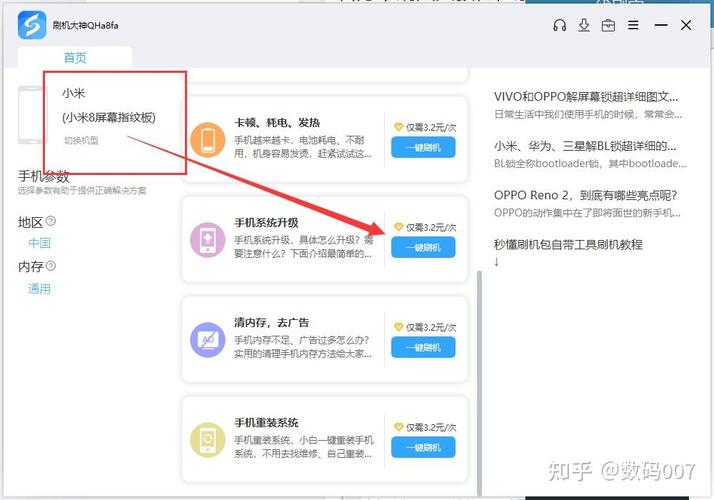Click the help icon beside 地区

[x=51, y=221]
